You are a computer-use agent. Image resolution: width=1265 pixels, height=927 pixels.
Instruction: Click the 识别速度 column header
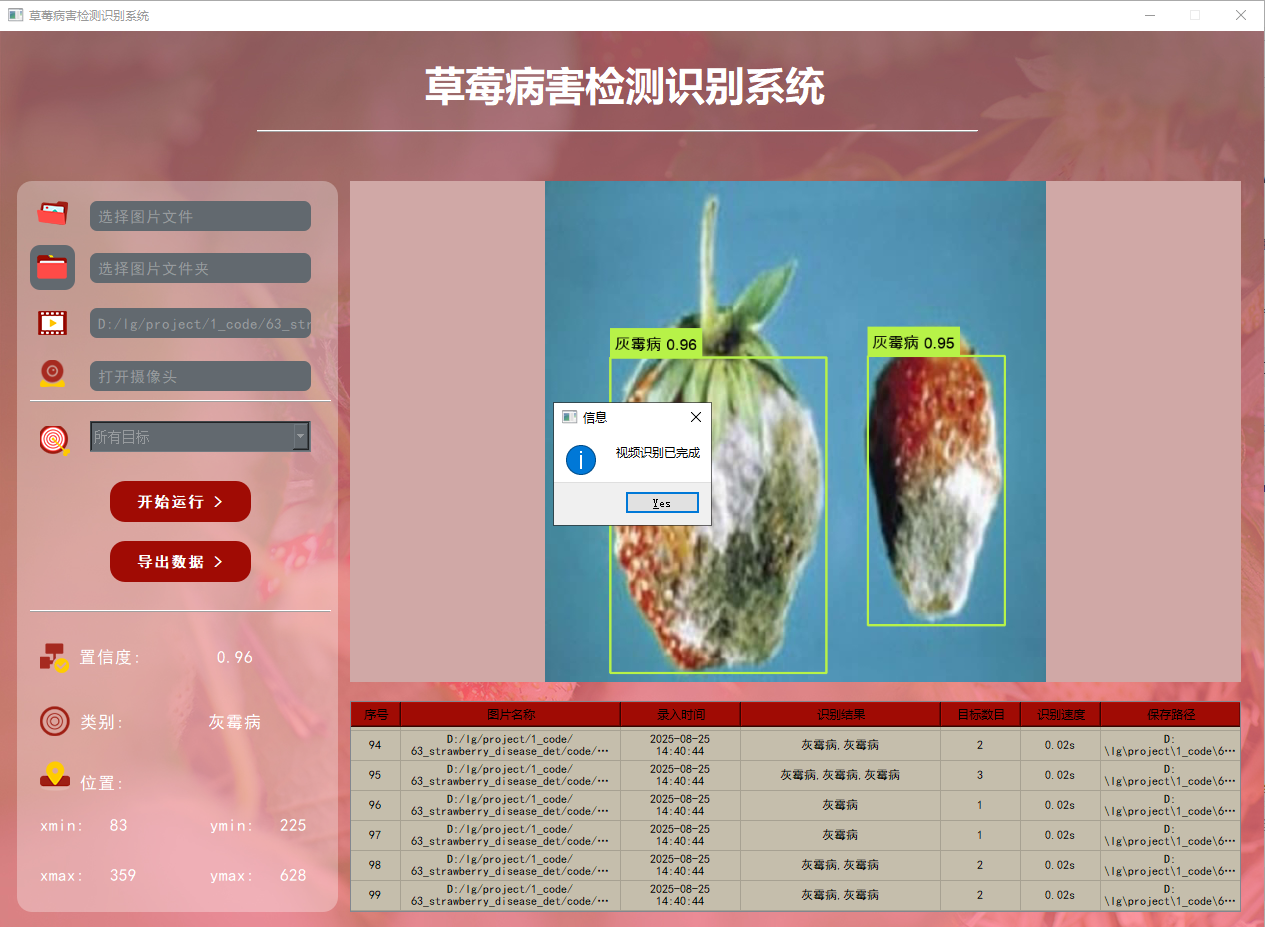(1061, 714)
